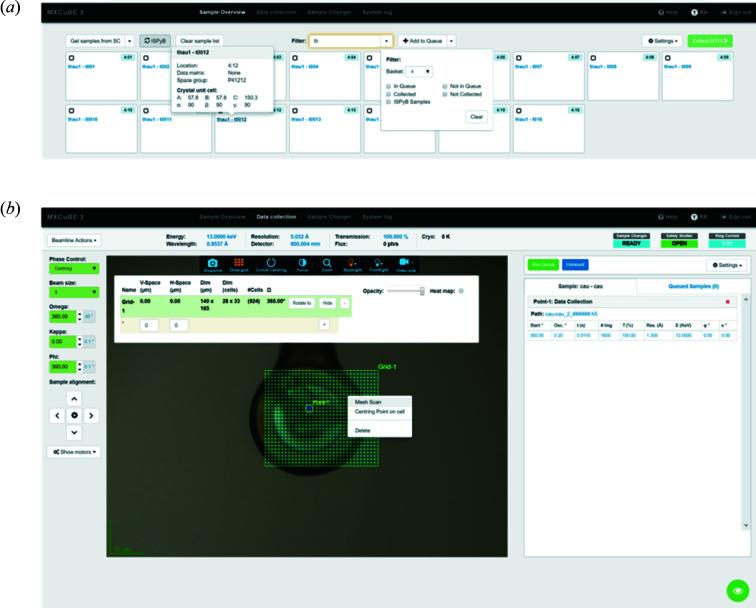Start 3-click Centring tool

[x=270, y=265]
